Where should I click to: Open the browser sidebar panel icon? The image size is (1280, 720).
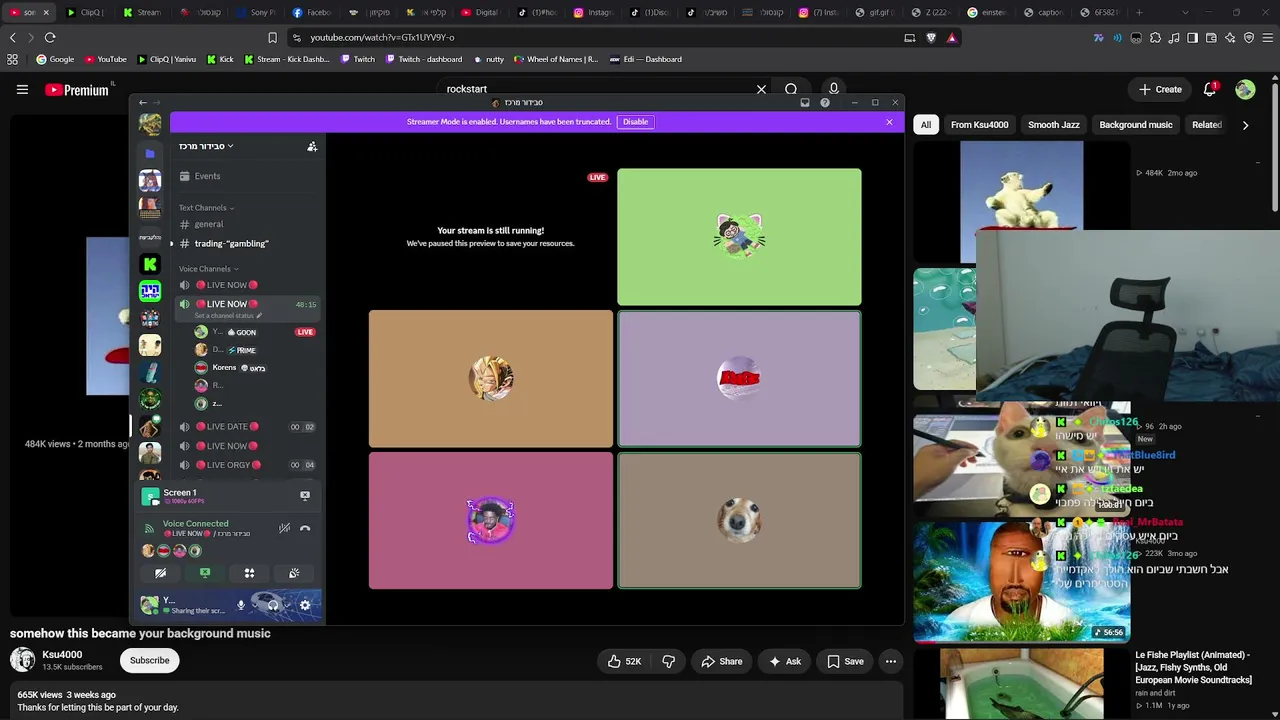1192,38
